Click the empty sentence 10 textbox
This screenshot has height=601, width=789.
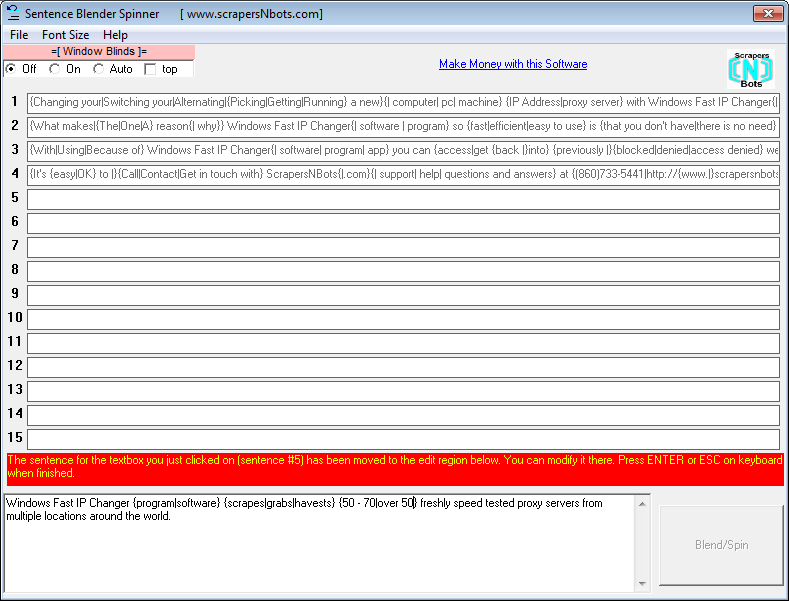pos(403,319)
